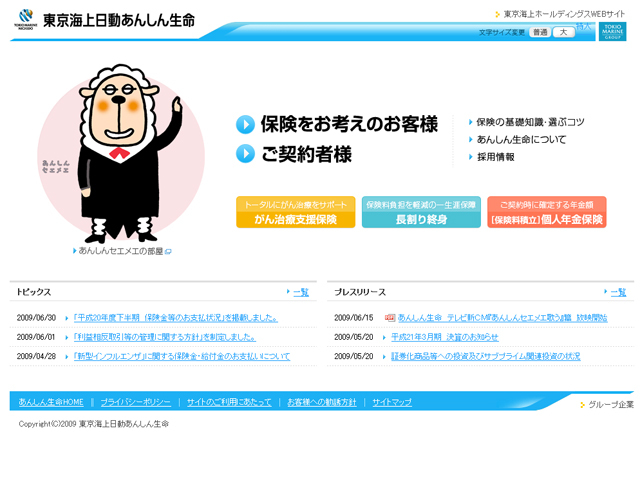640x480 pixels.
Task: Click the yellow arrow icon before グループ企業
Action: point(582,405)
